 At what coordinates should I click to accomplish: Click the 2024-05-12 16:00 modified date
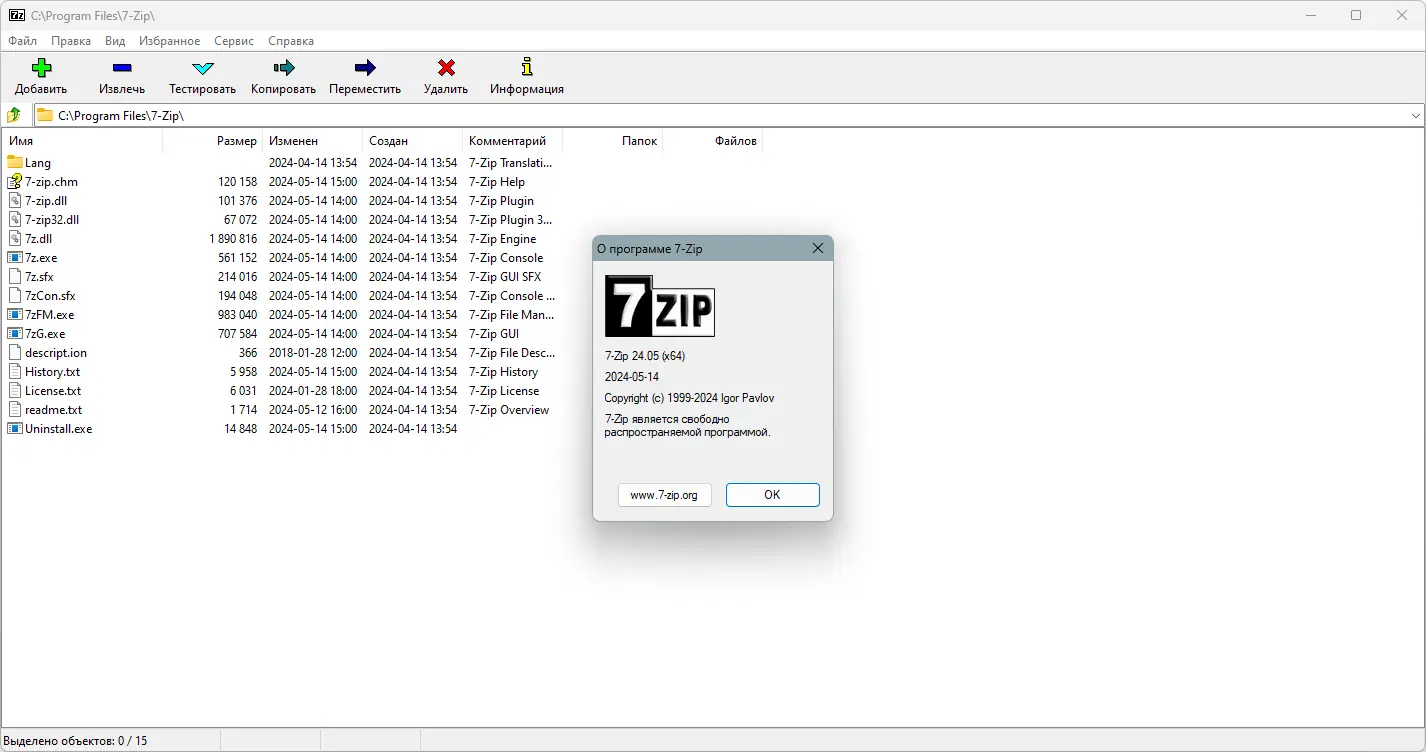point(313,410)
